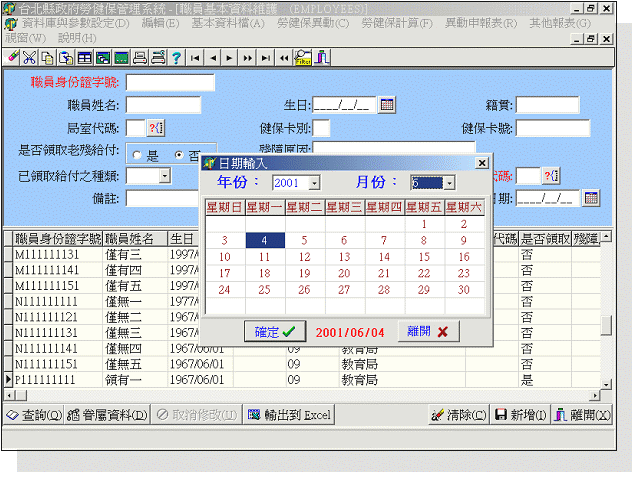Click the 職員姓名 input field
The width and height of the screenshot is (640, 480).
click(x=163, y=104)
